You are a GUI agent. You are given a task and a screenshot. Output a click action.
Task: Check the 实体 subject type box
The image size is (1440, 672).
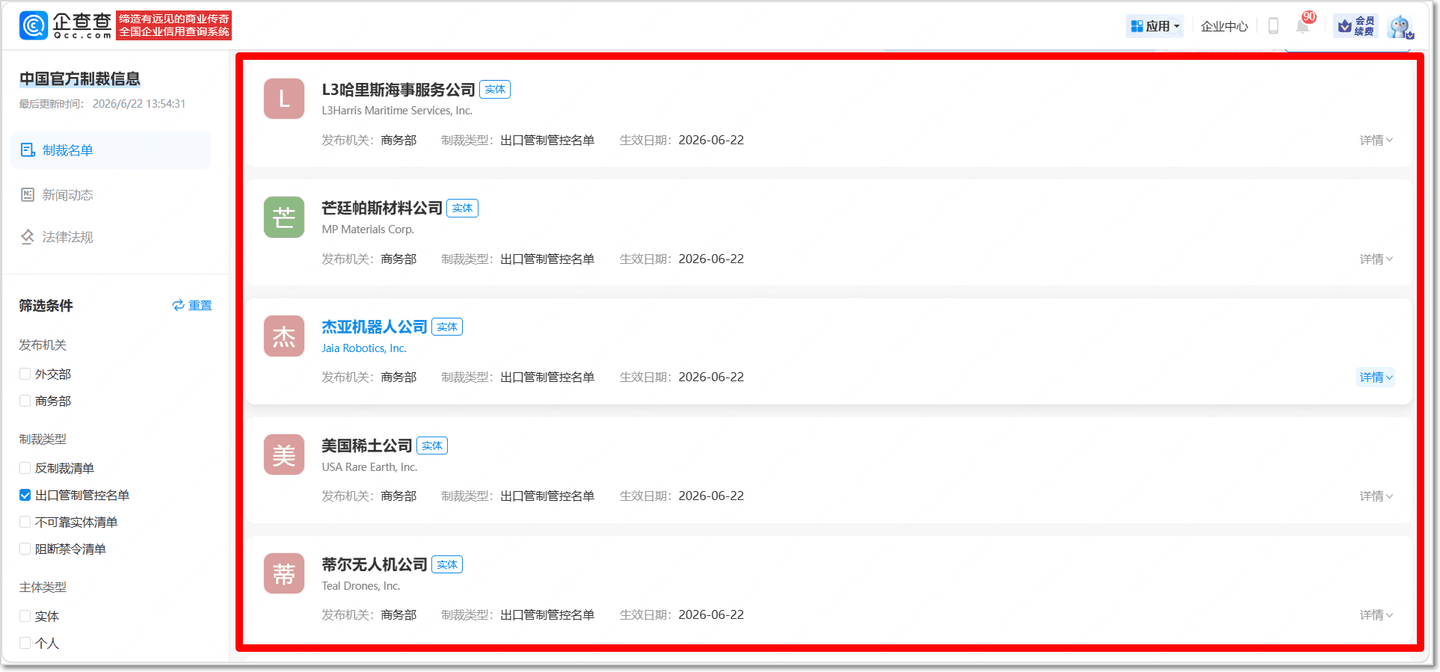[x=25, y=616]
